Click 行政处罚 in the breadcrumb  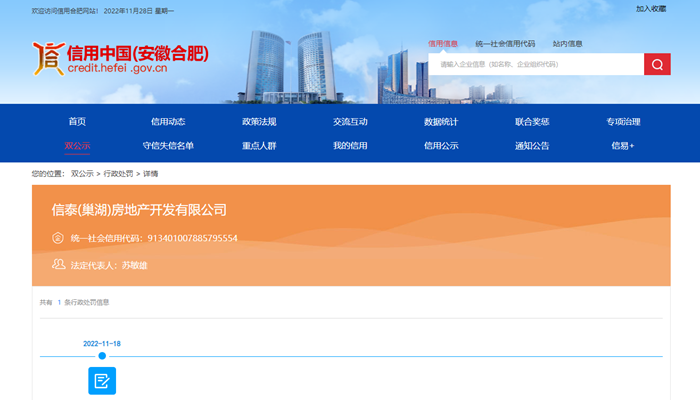coord(118,173)
